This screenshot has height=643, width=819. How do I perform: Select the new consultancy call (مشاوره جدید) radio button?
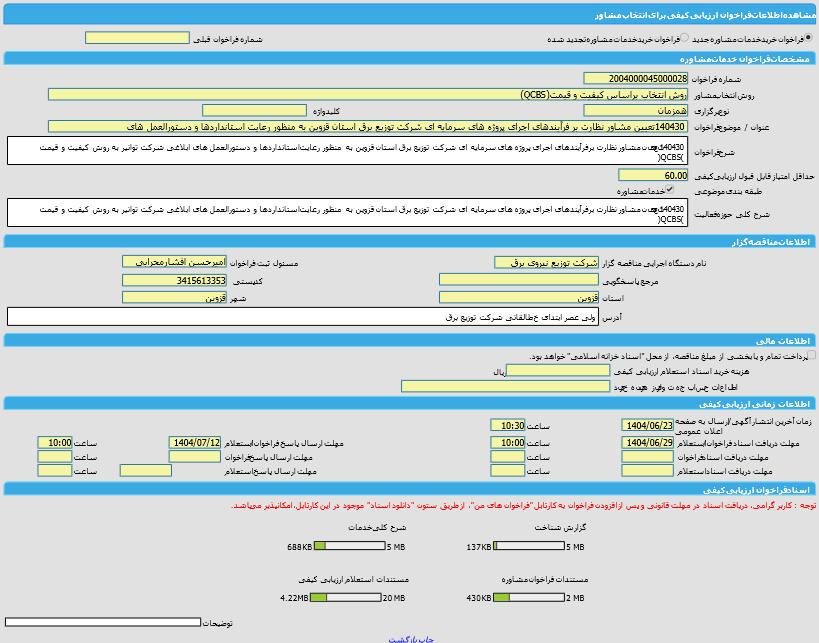point(808,38)
